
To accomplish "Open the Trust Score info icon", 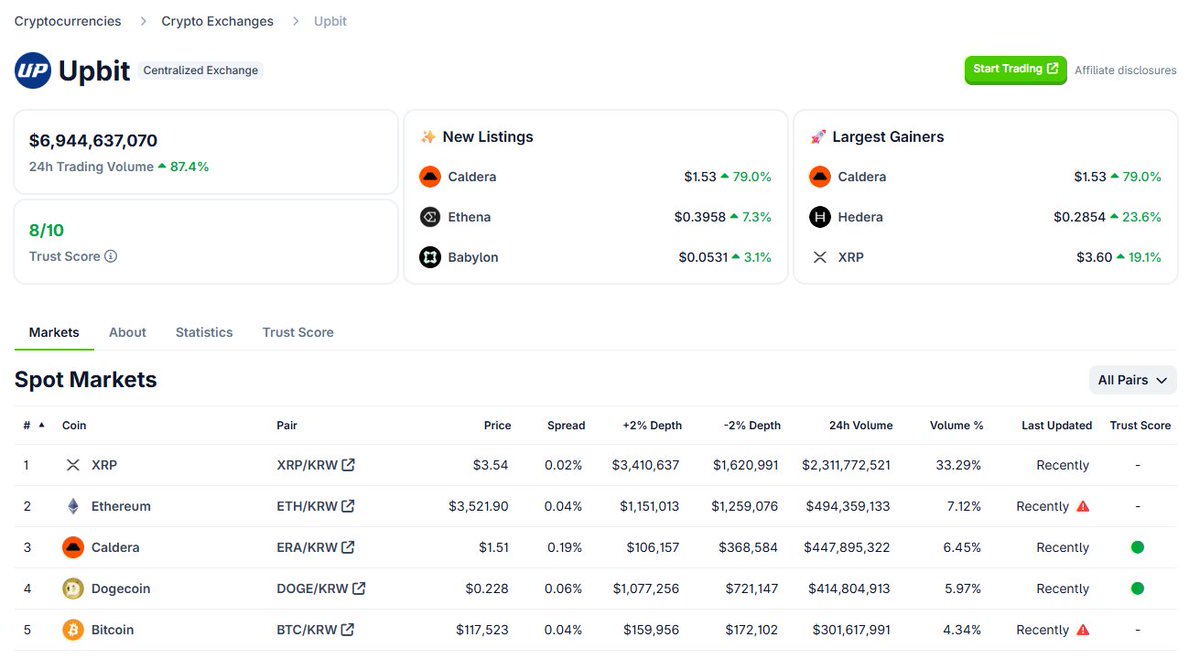I will click(x=111, y=256).
